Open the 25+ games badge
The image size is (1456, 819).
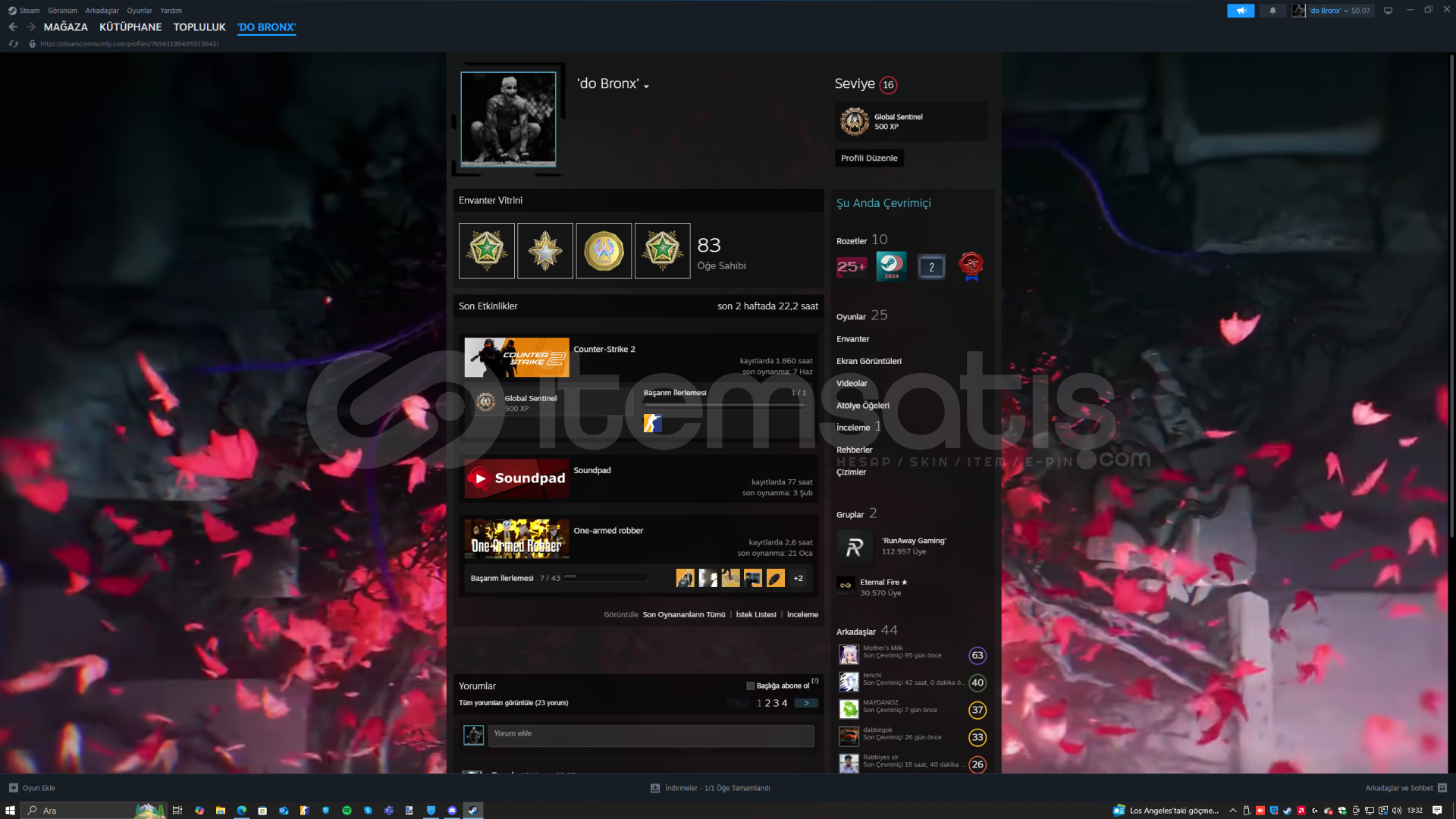click(x=852, y=266)
